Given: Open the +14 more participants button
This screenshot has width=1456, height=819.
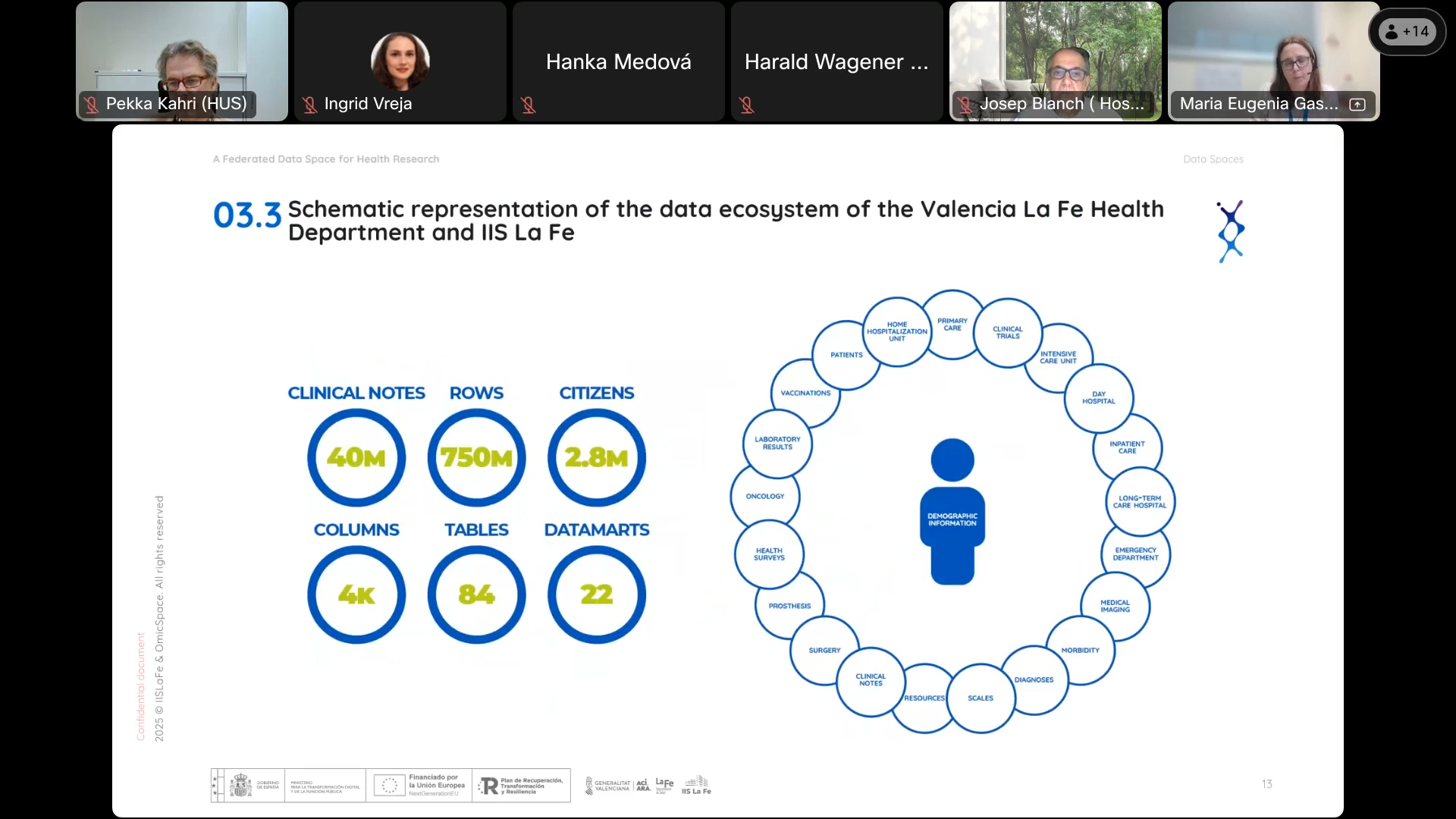Looking at the screenshot, I should [x=1407, y=32].
